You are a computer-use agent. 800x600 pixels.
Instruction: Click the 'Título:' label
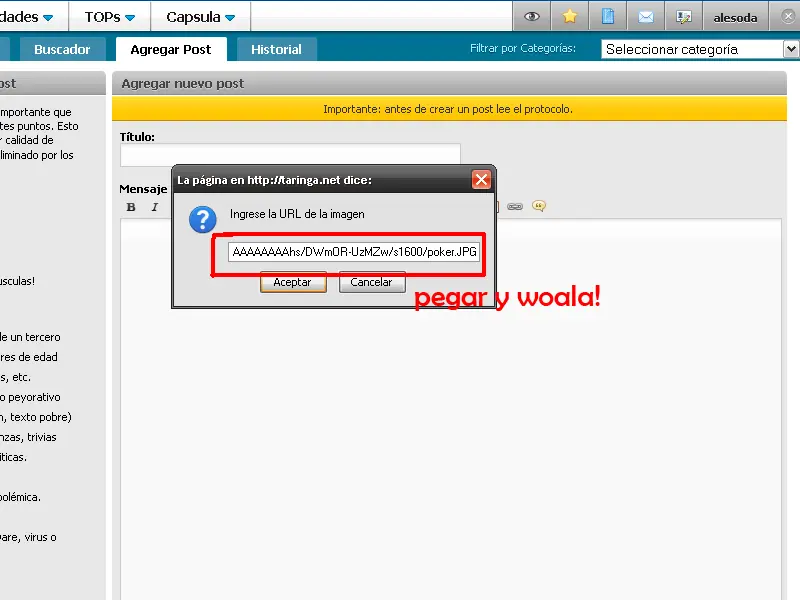tap(137, 137)
